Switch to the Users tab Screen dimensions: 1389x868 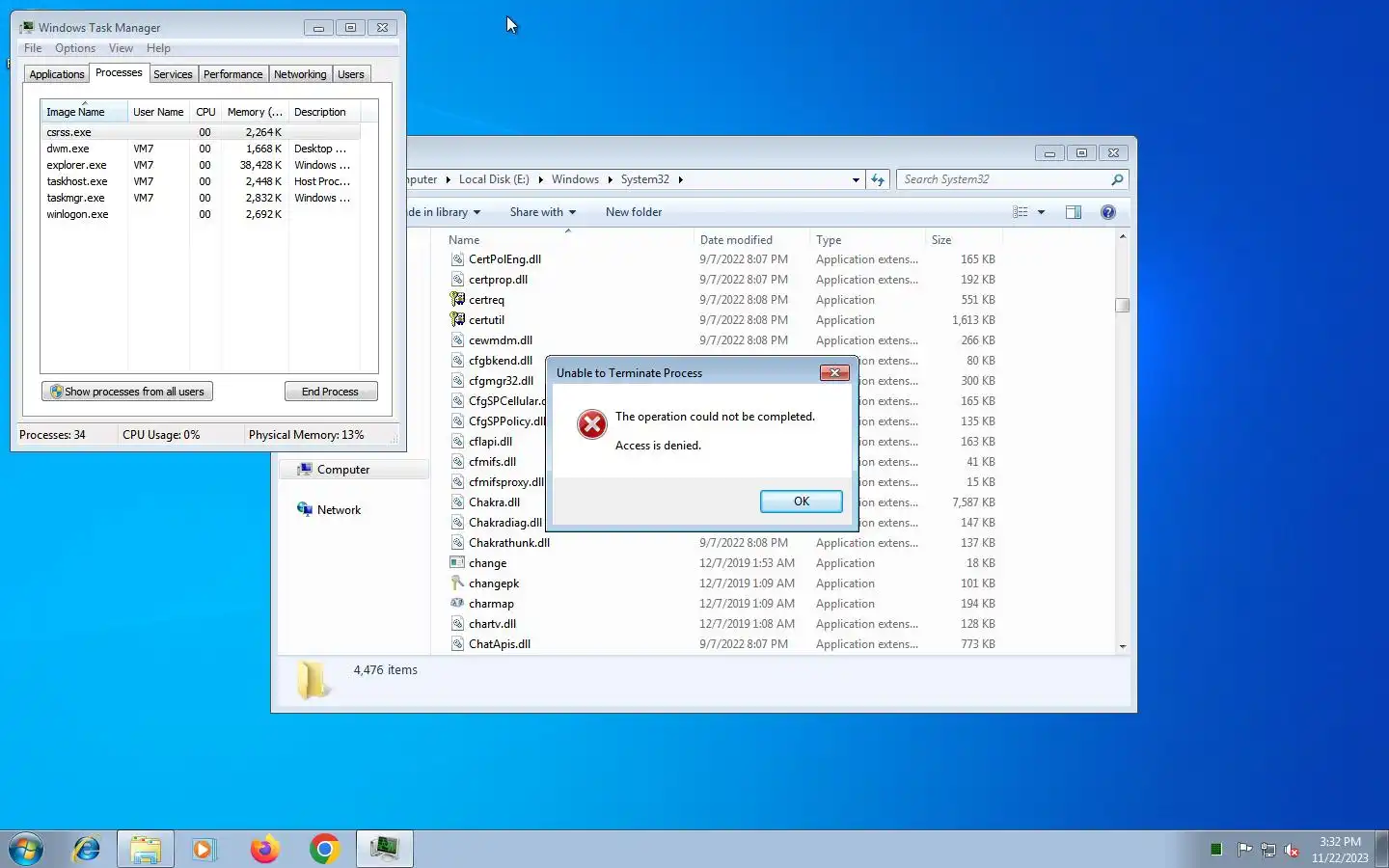[351, 74]
